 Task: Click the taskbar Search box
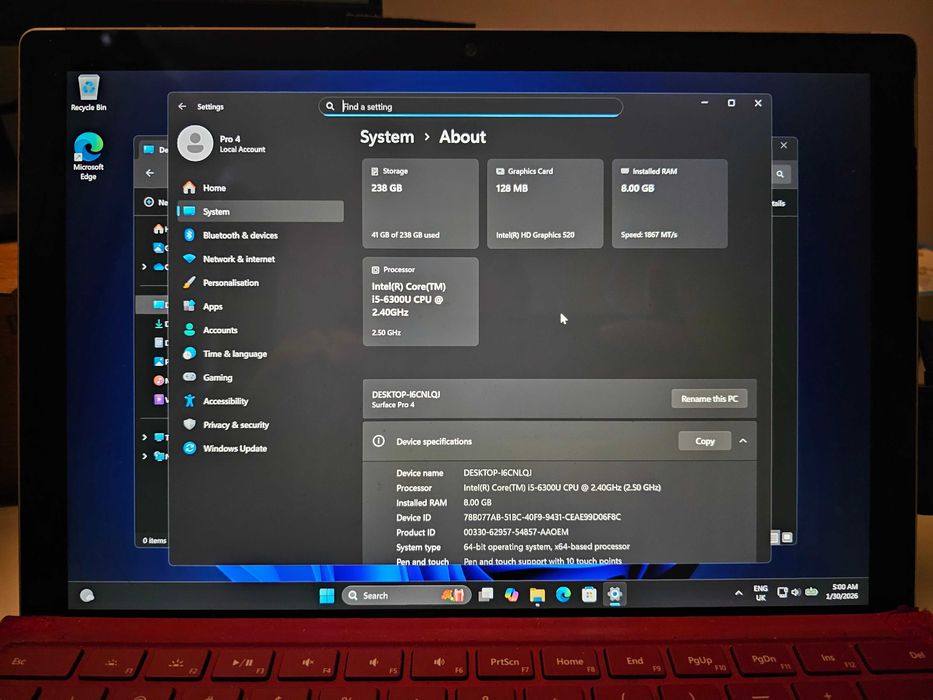click(x=406, y=595)
